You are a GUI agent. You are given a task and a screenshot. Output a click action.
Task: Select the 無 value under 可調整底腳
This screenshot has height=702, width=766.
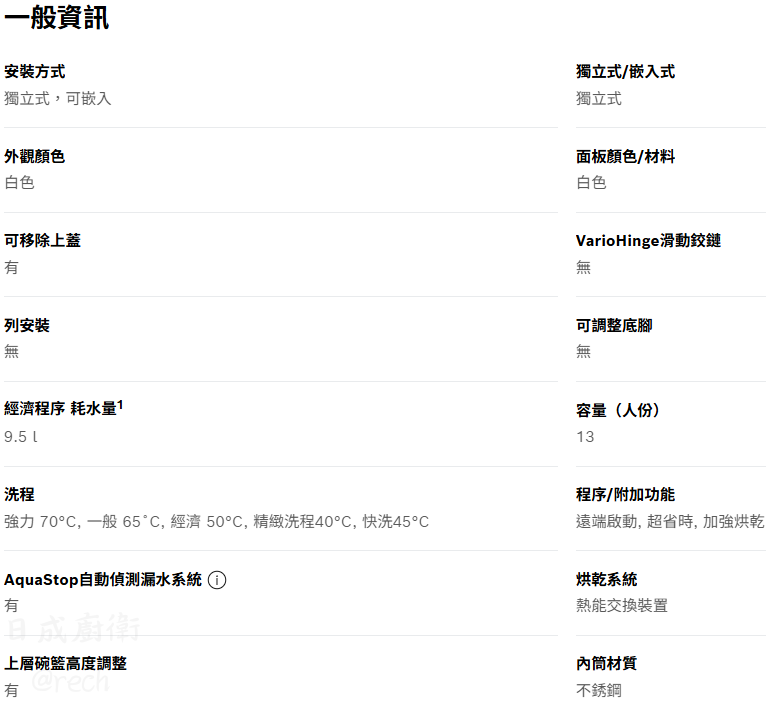click(x=583, y=351)
